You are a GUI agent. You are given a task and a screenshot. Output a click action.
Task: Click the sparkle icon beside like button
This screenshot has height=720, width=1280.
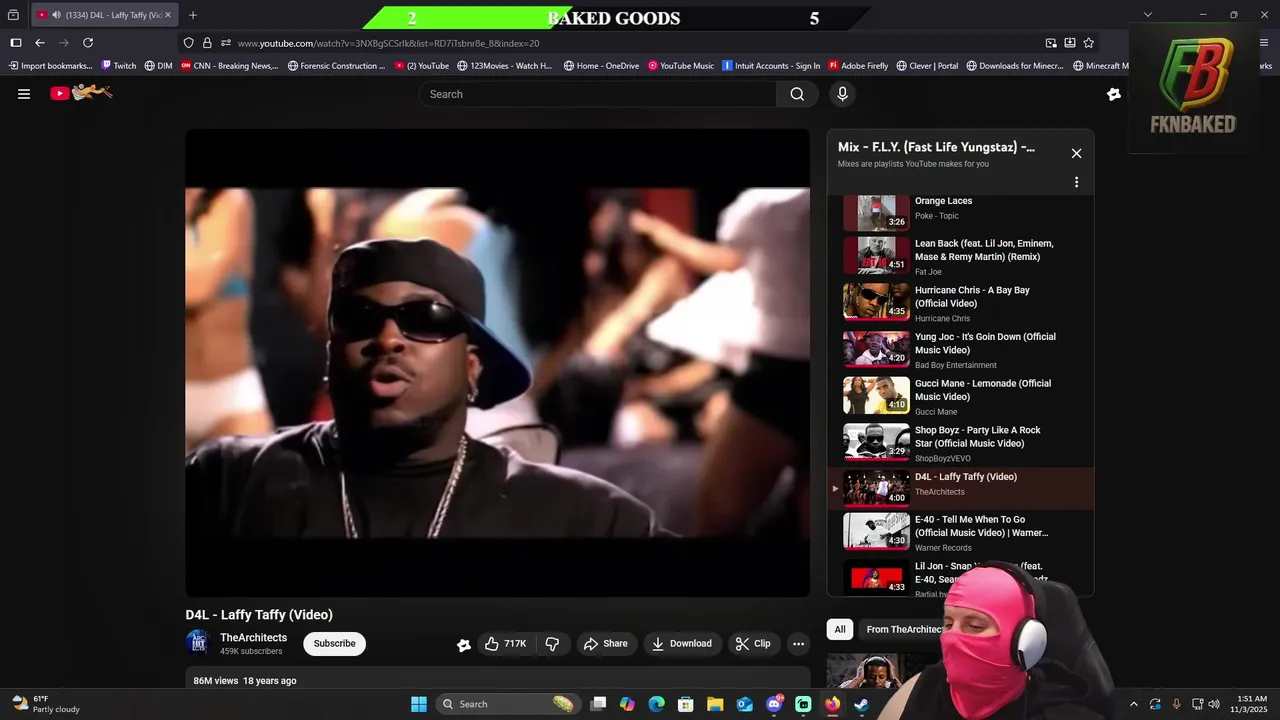coord(464,645)
